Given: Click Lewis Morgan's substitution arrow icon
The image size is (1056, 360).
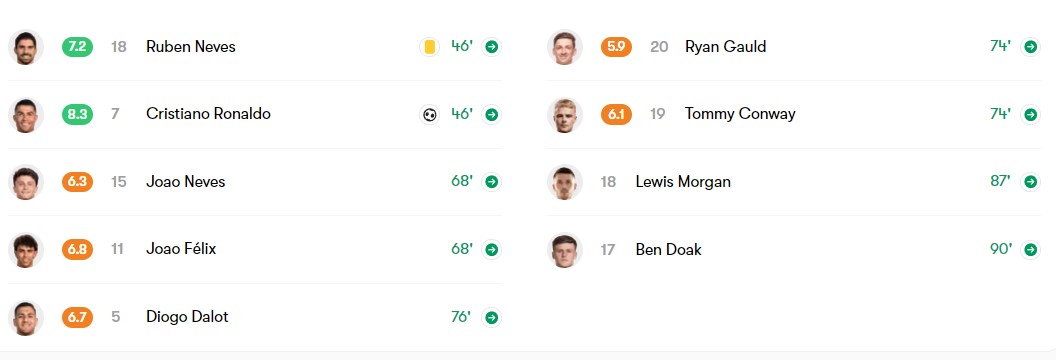Looking at the screenshot, I should (x=1030, y=182).
